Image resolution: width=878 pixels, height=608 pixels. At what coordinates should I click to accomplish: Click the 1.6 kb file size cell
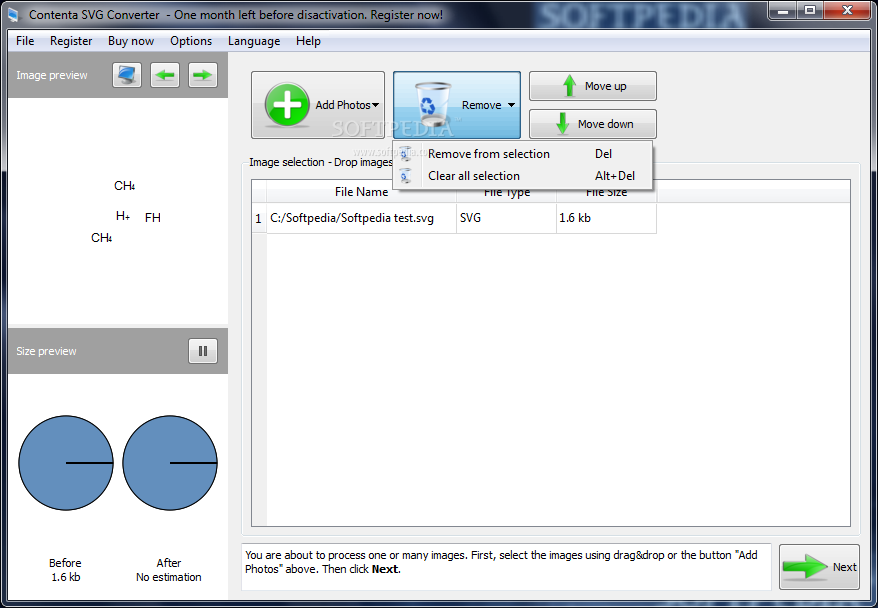coord(606,218)
